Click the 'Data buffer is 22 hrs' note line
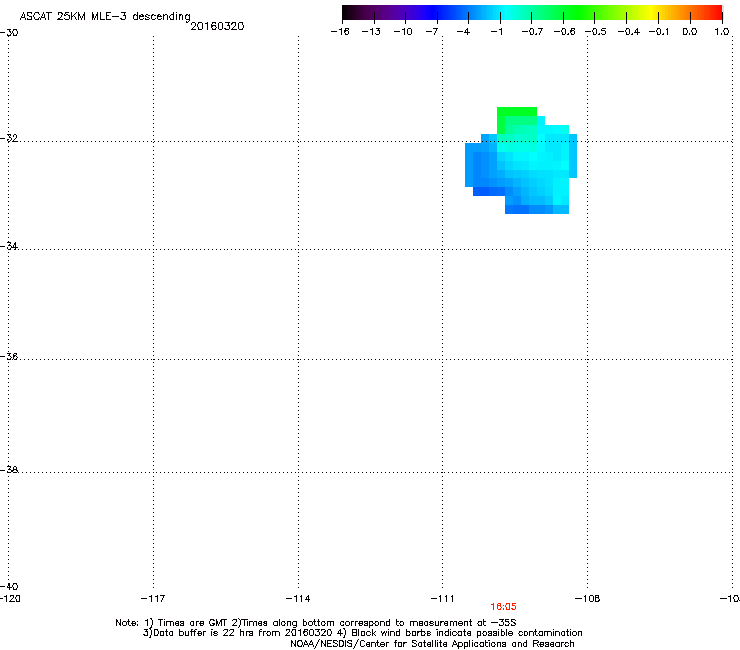Image resolution: width=740 pixels, height=650 pixels. pyautogui.click(x=362, y=633)
